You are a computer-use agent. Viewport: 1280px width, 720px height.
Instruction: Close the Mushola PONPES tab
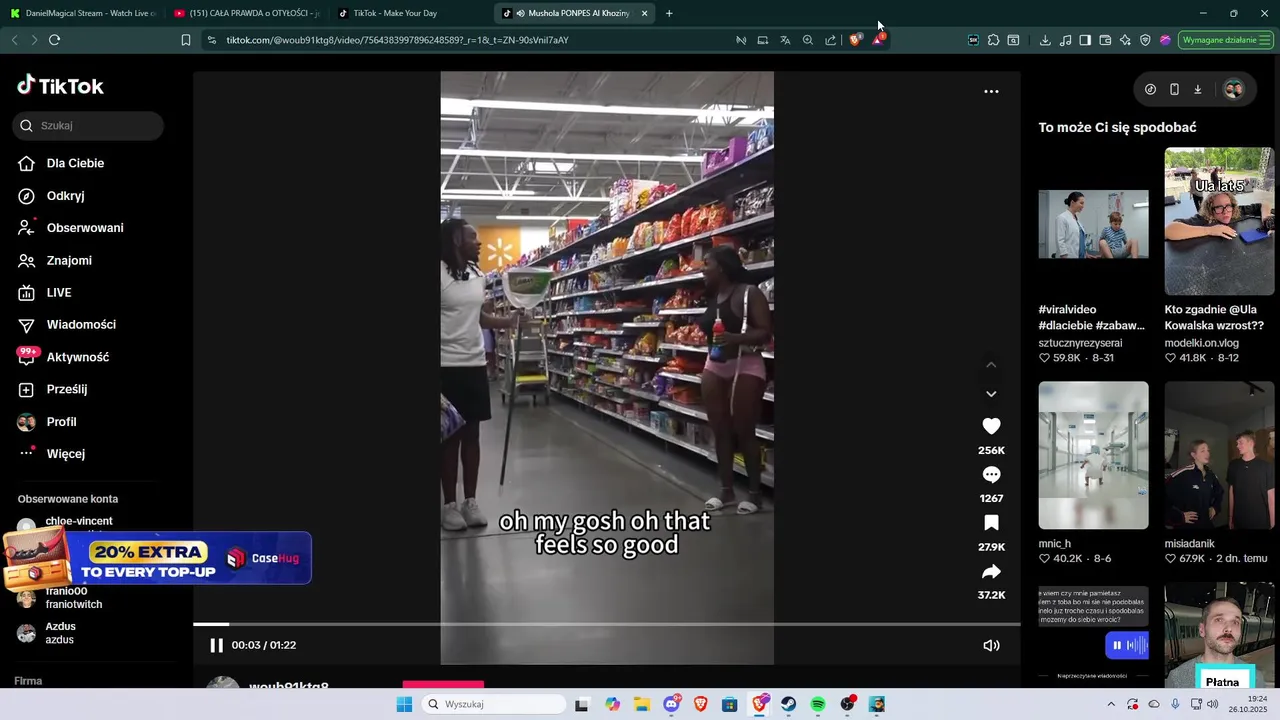point(644,13)
